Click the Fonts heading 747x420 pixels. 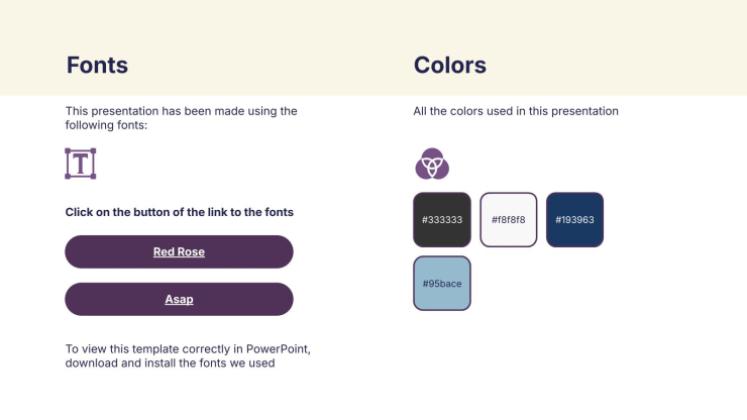[97, 65]
